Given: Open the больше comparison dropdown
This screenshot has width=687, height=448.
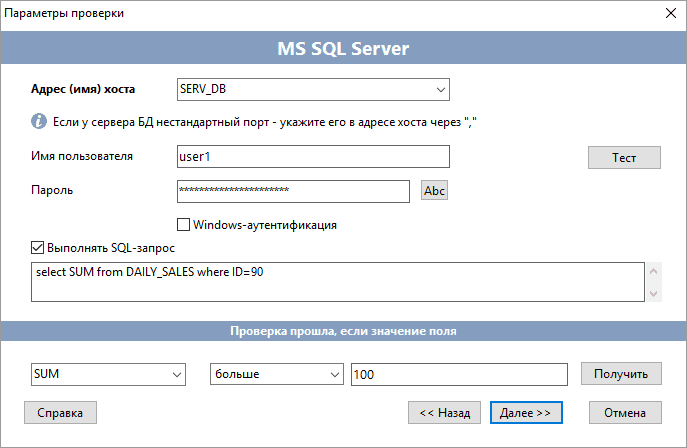Looking at the screenshot, I should (334, 374).
